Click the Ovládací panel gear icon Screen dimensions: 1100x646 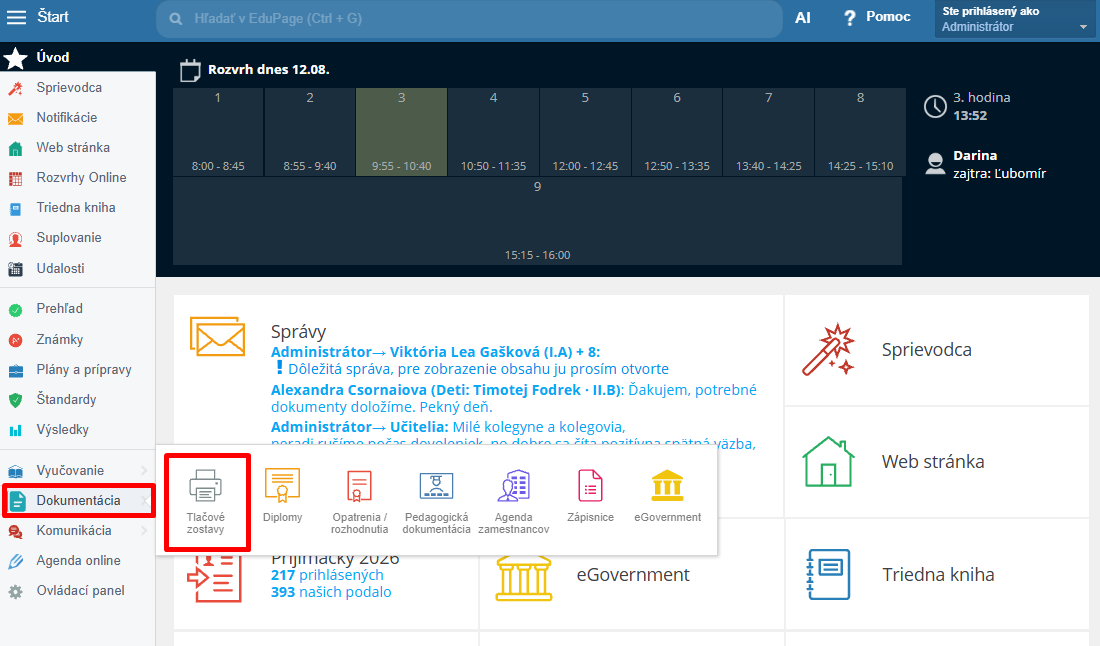tap(15, 591)
